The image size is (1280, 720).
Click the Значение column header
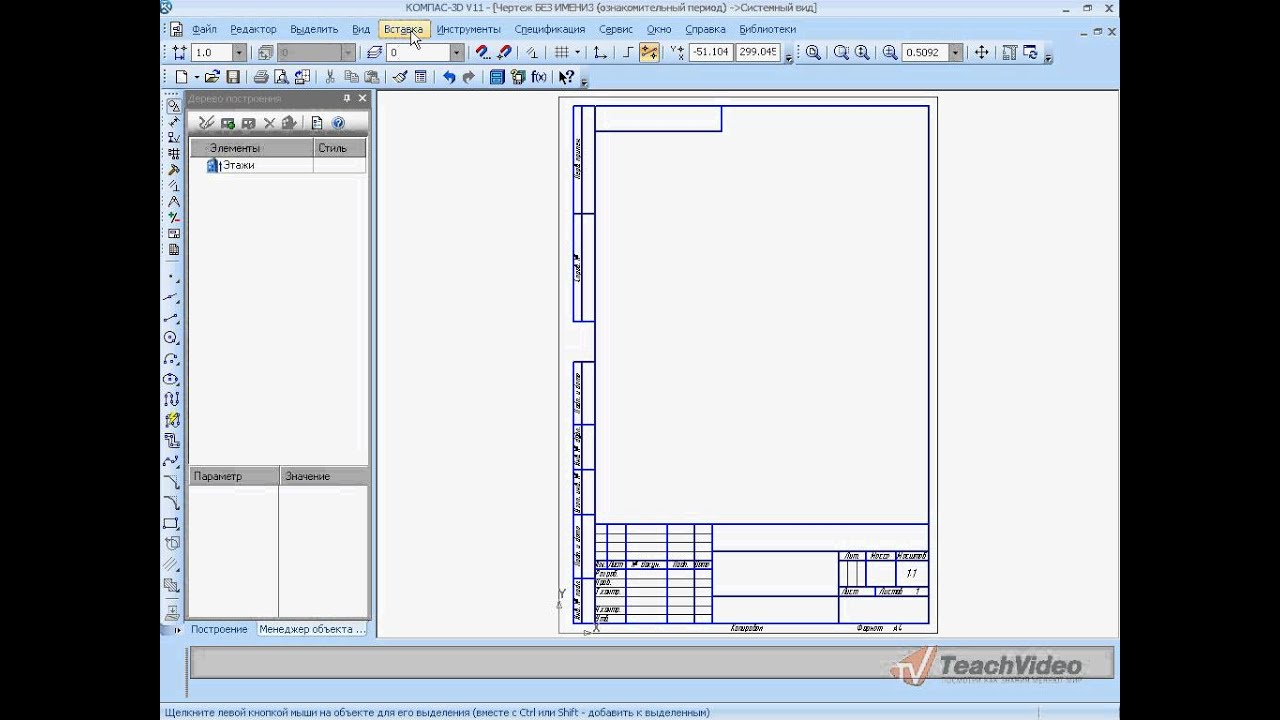[x=324, y=476]
